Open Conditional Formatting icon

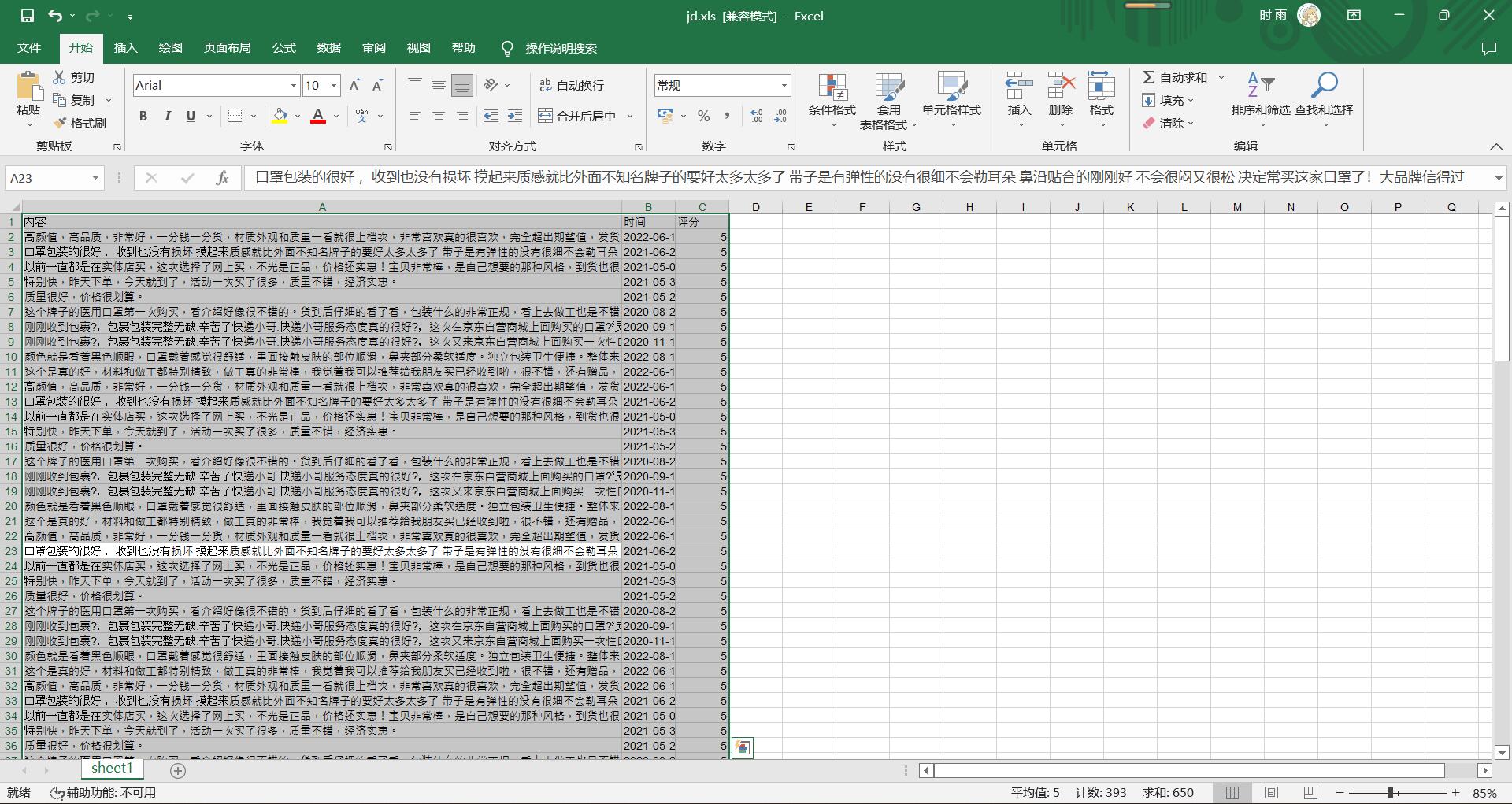[832, 88]
